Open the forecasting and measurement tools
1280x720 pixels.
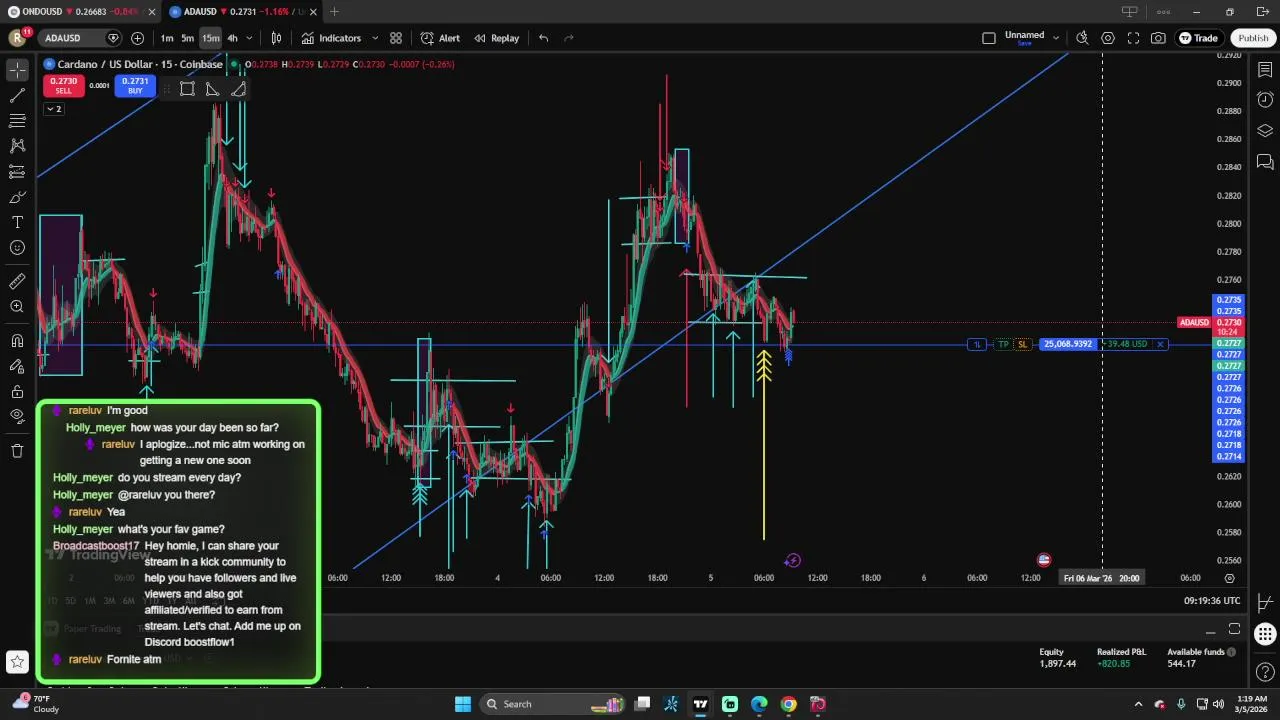pyautogui.click(x=17, y=172)
